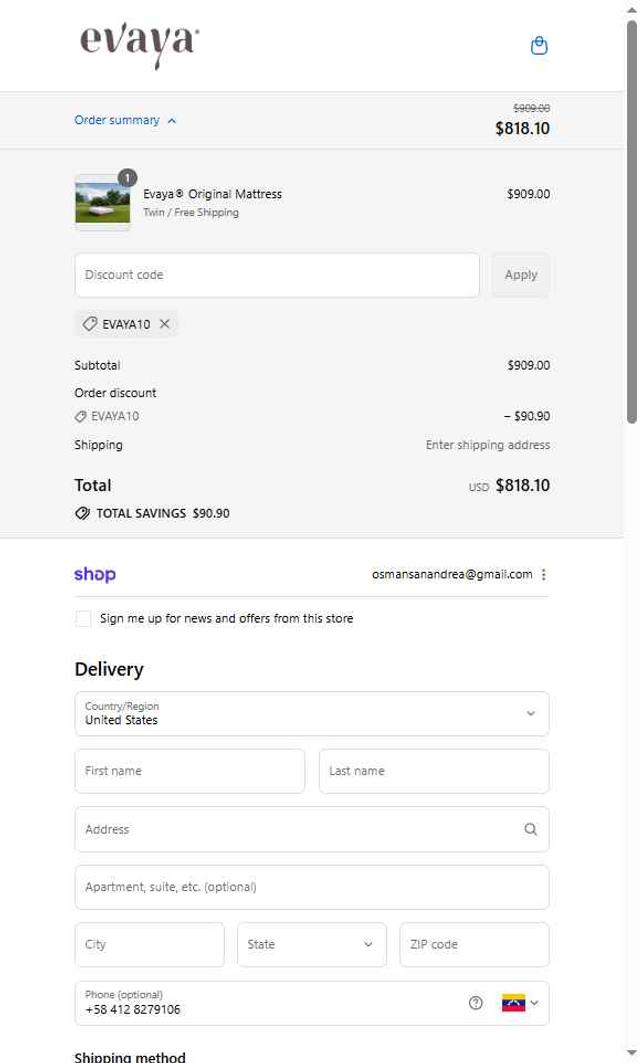Click the Shop Pay logo

pos(95,575)
